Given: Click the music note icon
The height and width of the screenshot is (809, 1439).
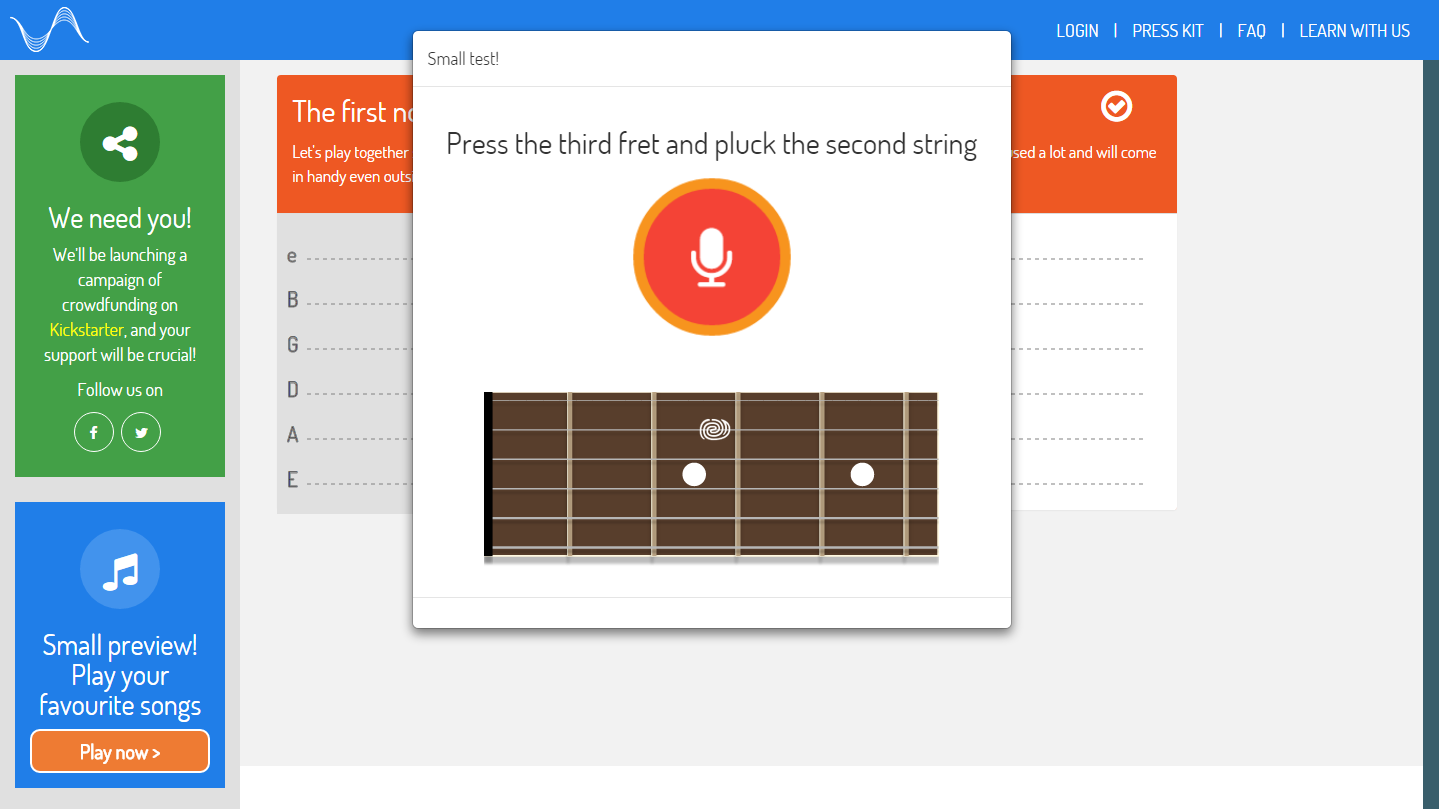Looking at the screenshot, I should [120, 569].
